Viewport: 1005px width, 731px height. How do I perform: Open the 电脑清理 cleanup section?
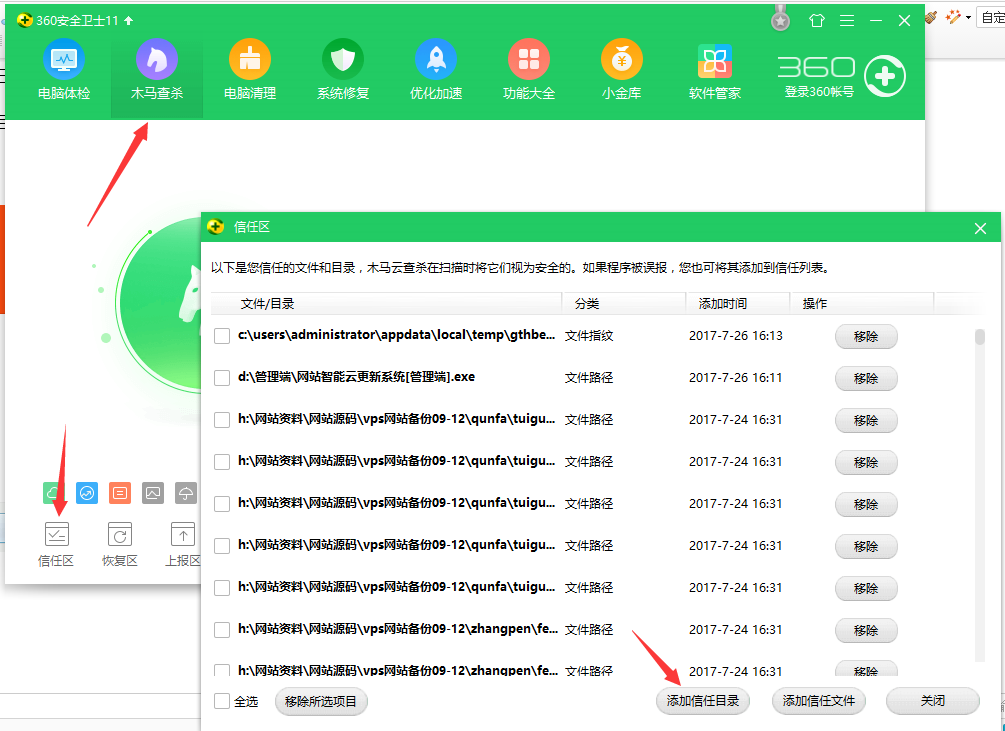click(x=249, y=70)
